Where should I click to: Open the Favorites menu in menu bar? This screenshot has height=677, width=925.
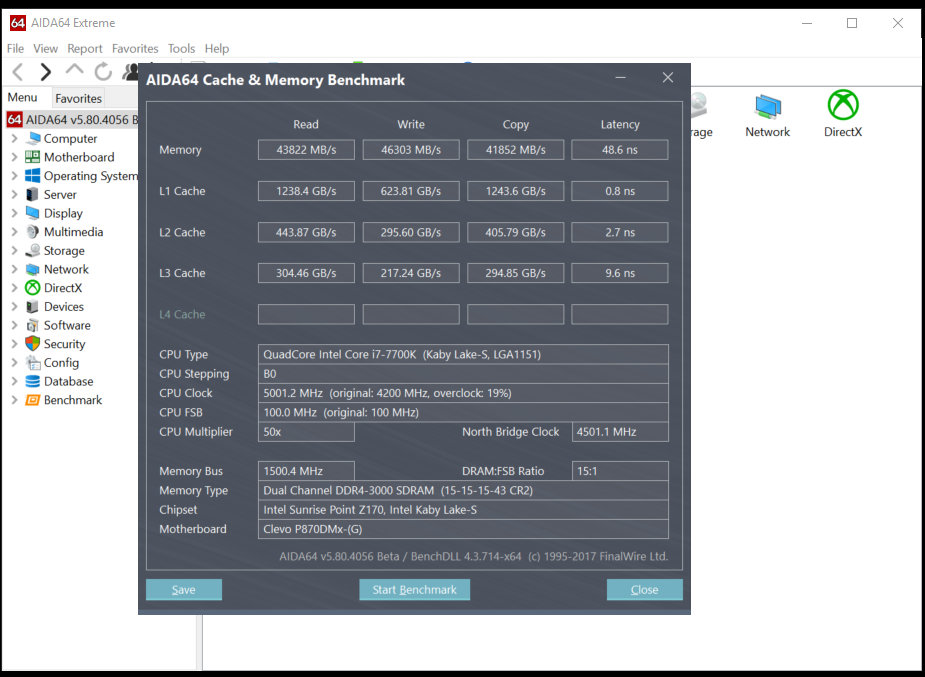[x=135, y=48]
